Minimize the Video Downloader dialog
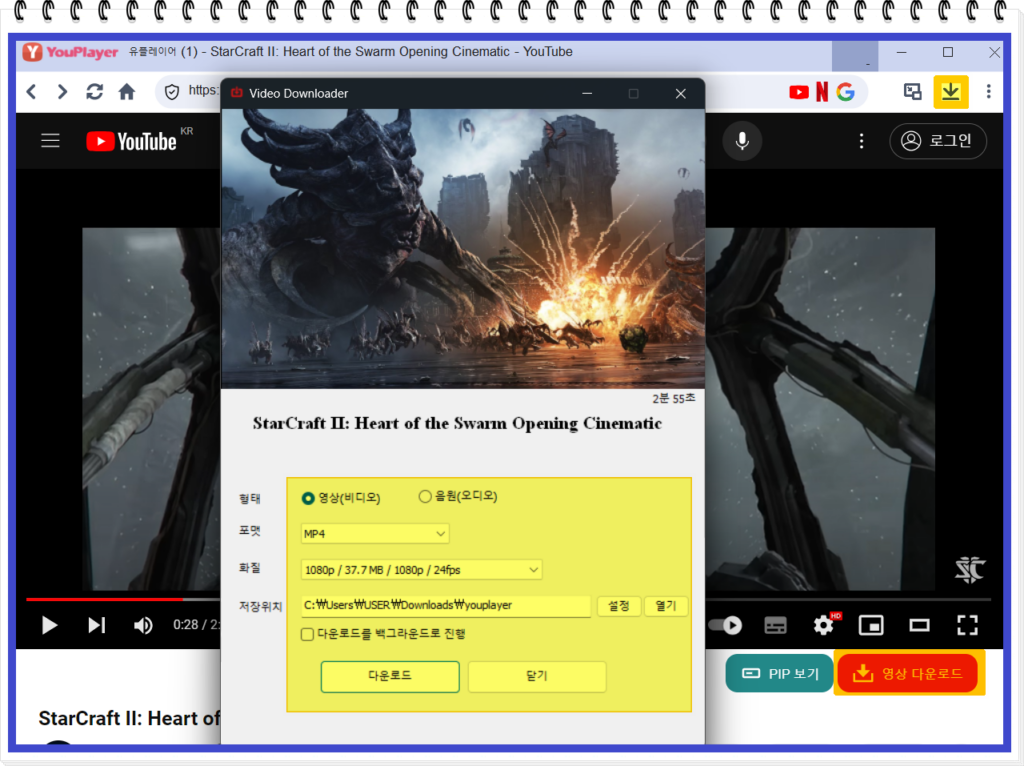Viewport: 1024px width, 766px height. (x=587, y=93)
